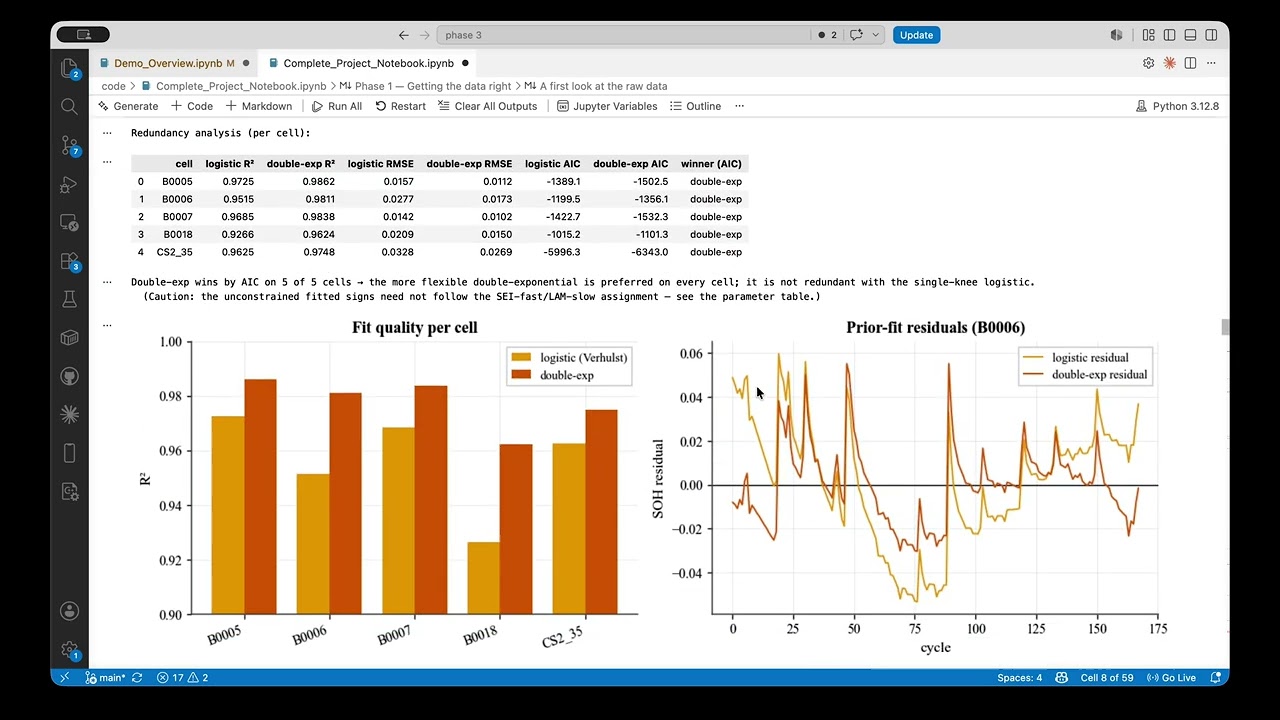Click the logistic residual legend line

[1034, 357]
